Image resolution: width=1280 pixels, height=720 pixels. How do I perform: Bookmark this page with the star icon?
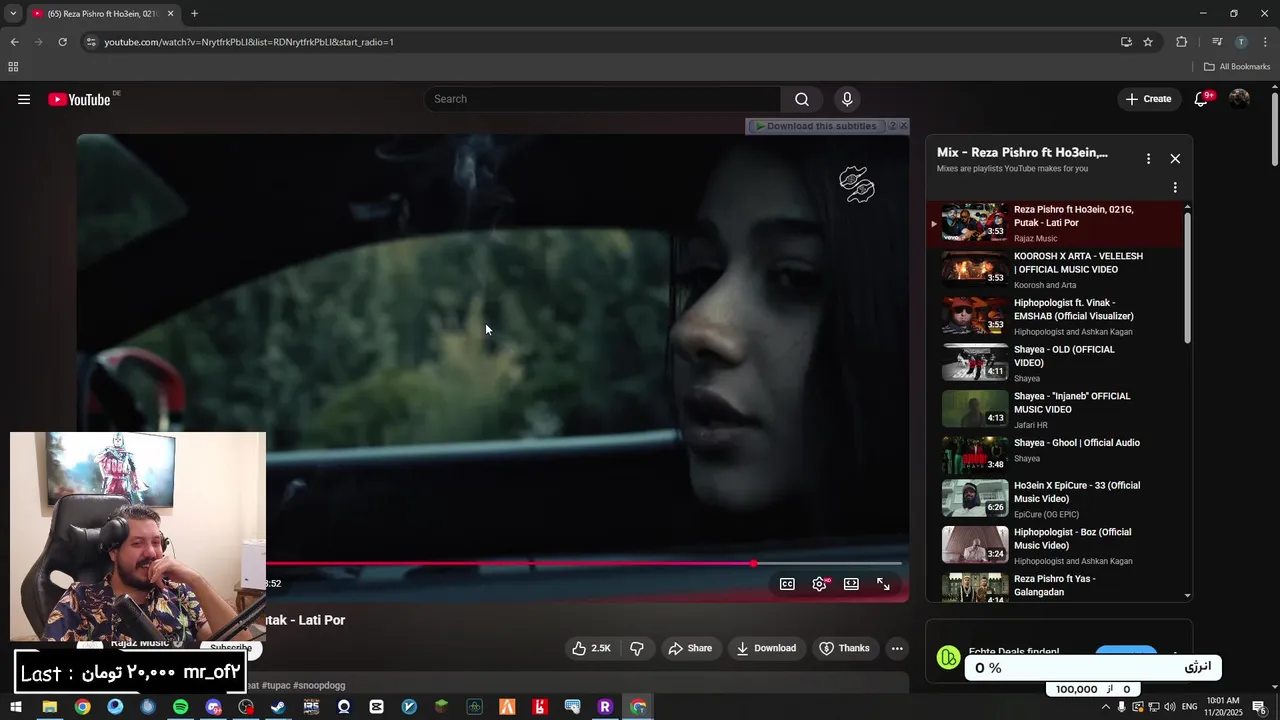(x=1148, y=42)
